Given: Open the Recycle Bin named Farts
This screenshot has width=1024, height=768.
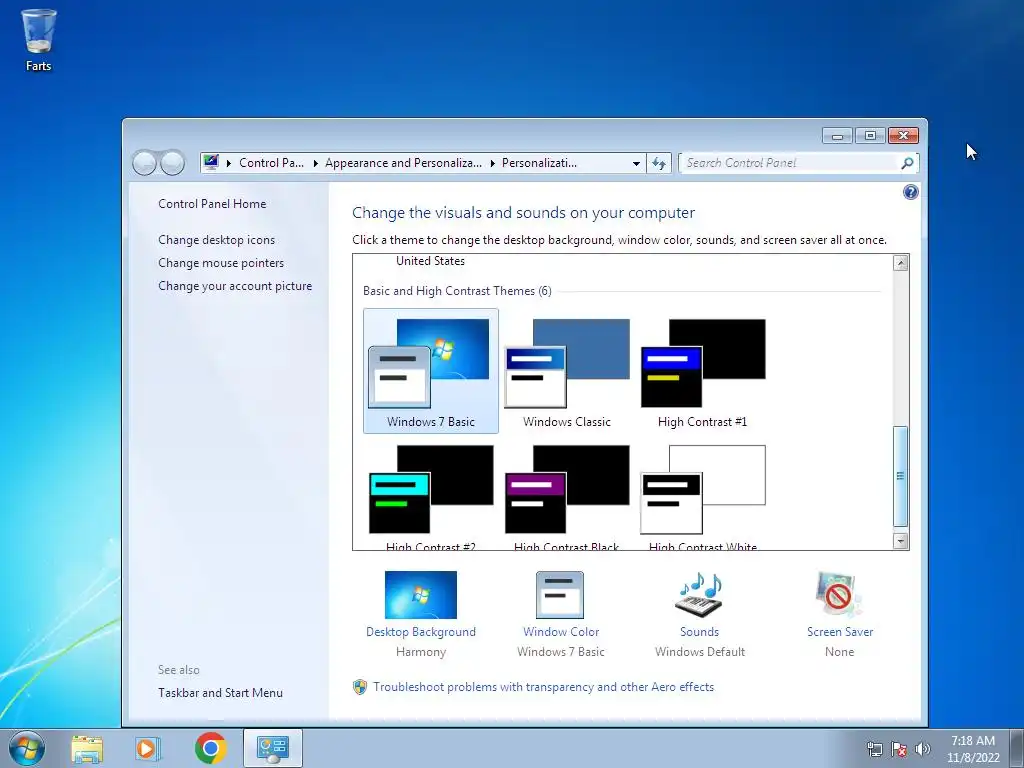Looking at the screenshot, I should click(x=39, y=39).
